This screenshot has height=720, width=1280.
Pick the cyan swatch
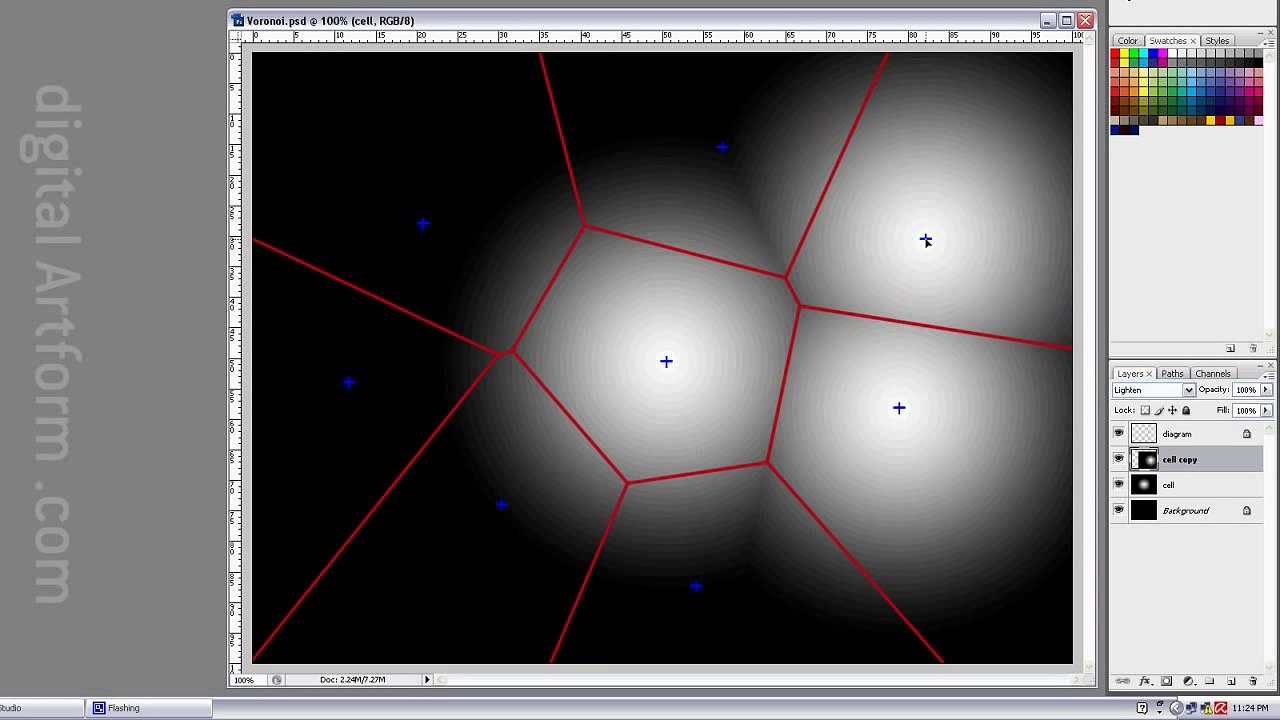point(1143,53)
